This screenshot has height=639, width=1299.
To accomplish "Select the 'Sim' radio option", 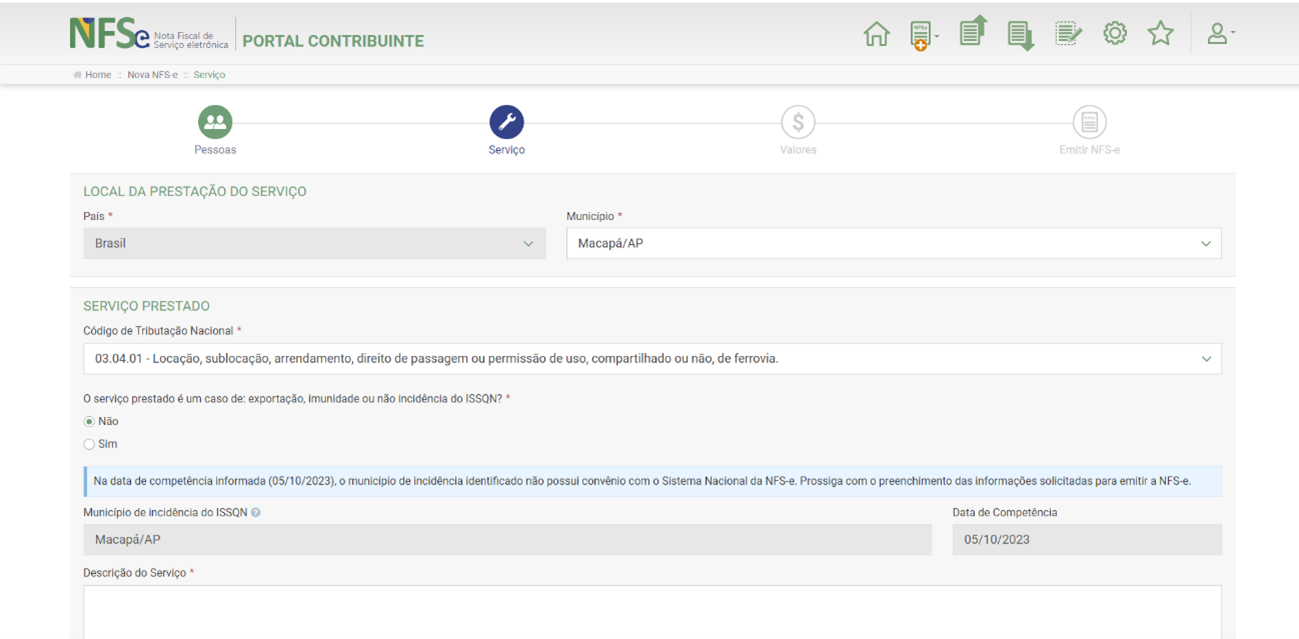I will (89, 444).
